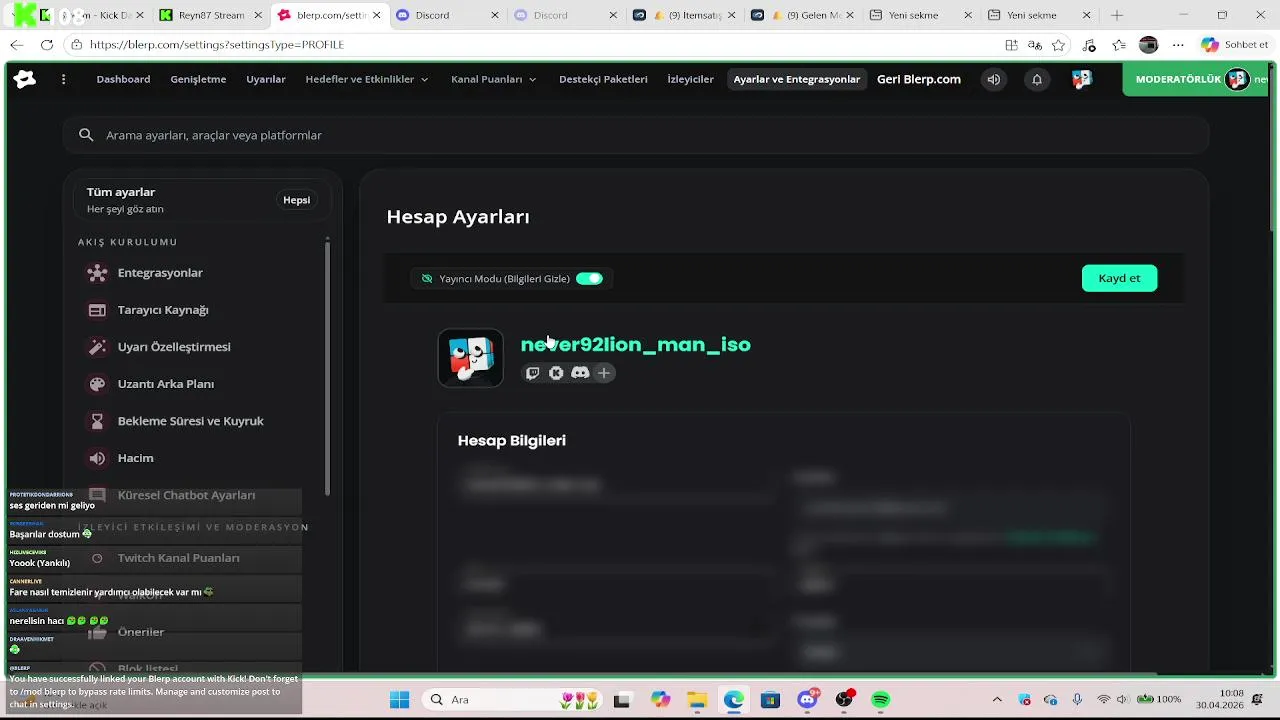Switch to first Discord browser tab
The image size is (1280, 720).
coord(446,15)
